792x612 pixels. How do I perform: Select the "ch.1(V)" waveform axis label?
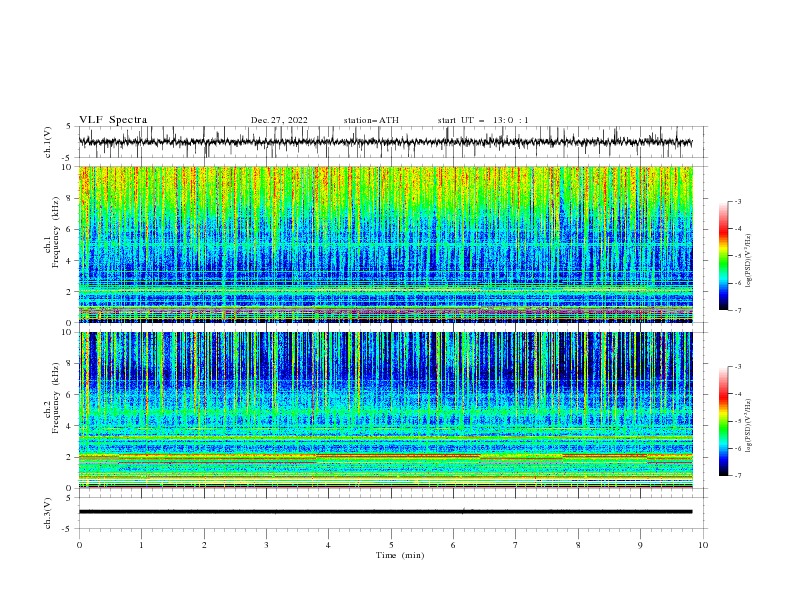pos(48,142)
